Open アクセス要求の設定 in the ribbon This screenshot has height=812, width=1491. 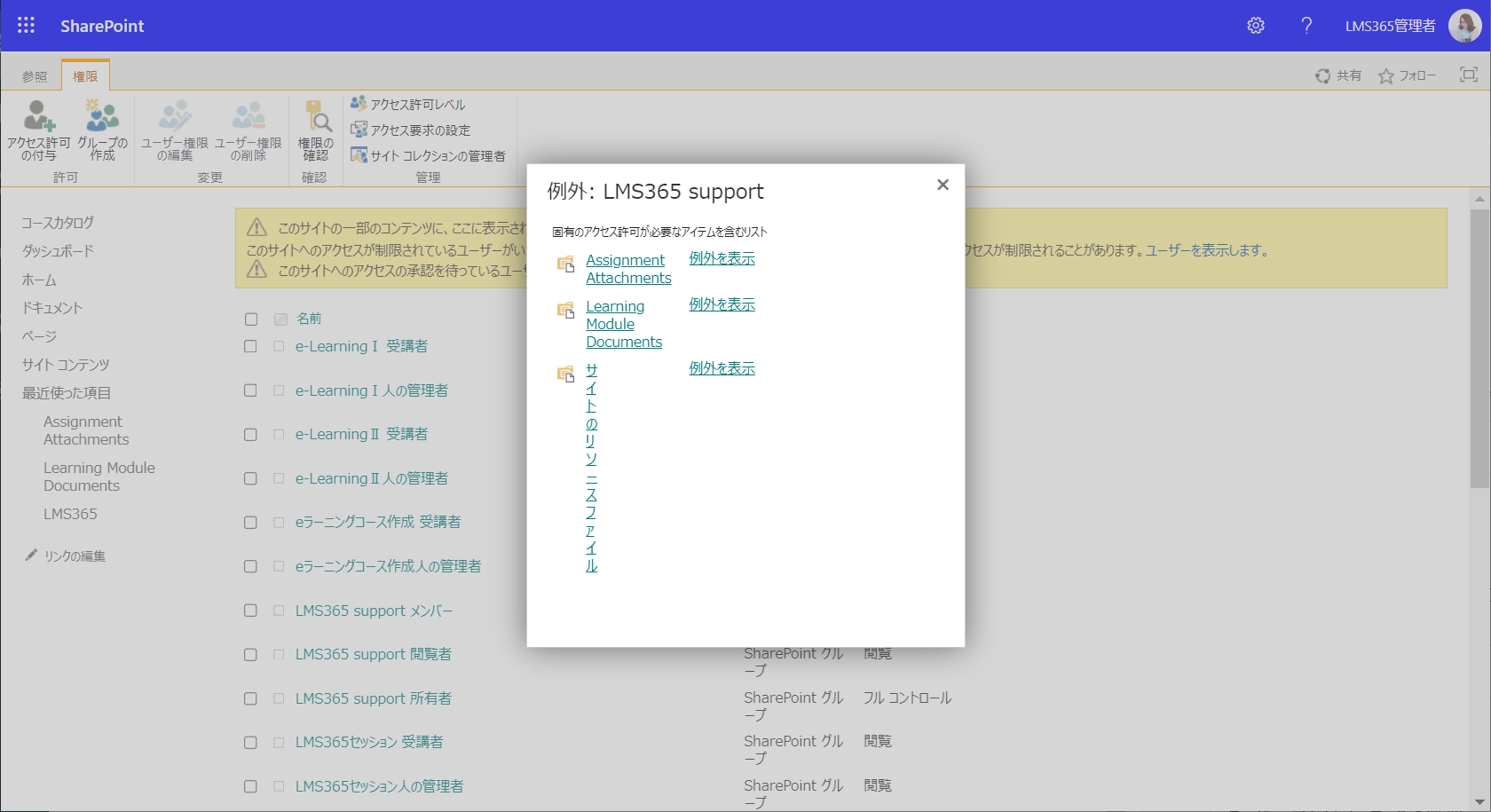[411, 130]
